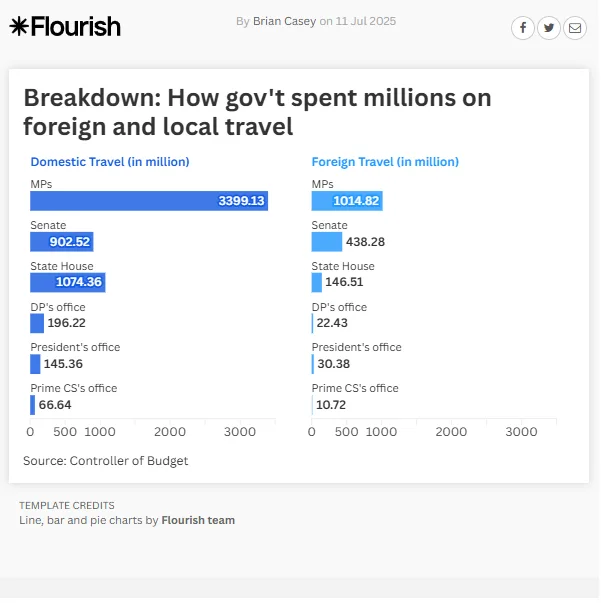
Task: Click the State House foreign bar
Action: click(x=317, y=282)
